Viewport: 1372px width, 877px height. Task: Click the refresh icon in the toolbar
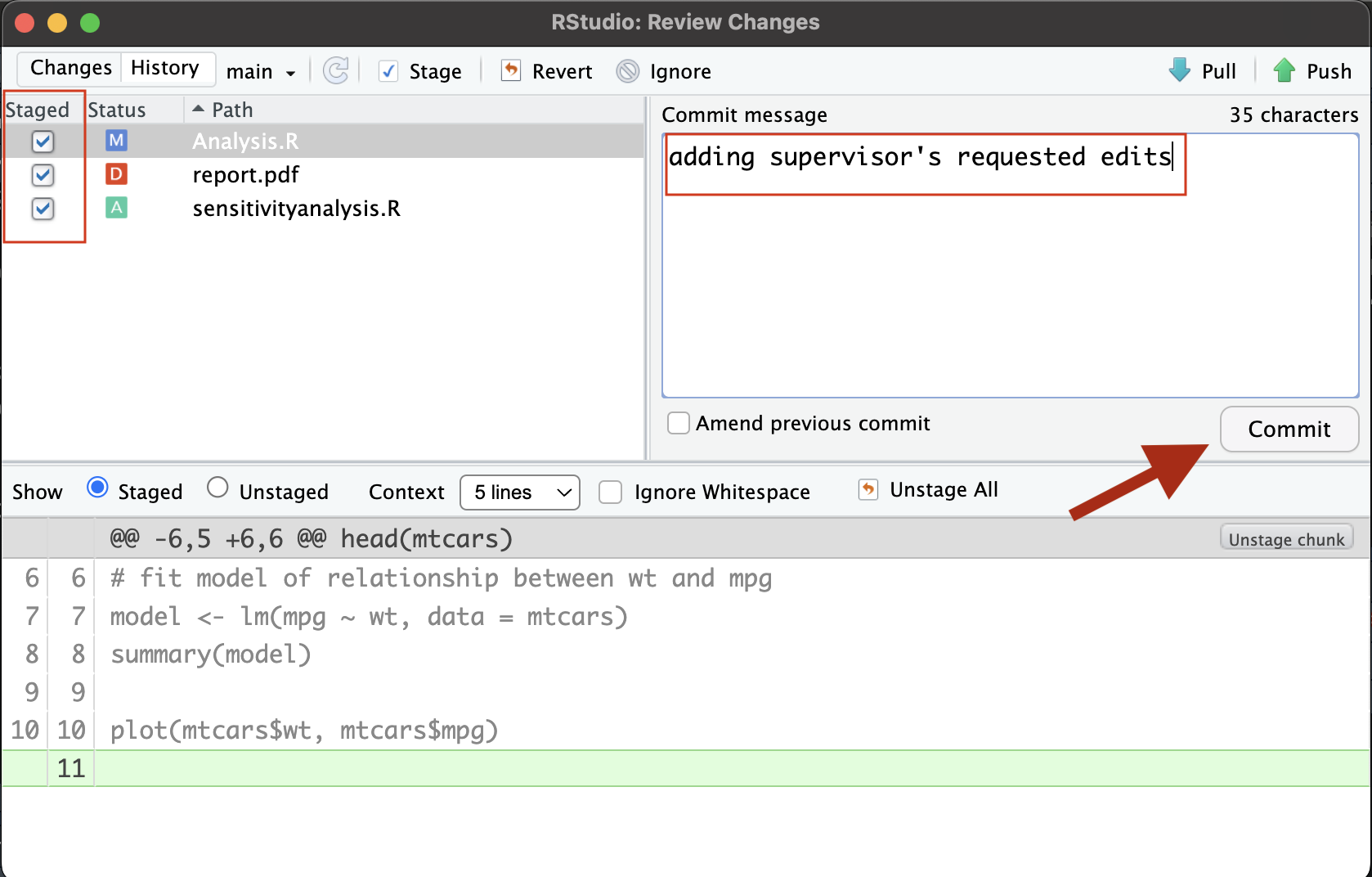point(336,71)
